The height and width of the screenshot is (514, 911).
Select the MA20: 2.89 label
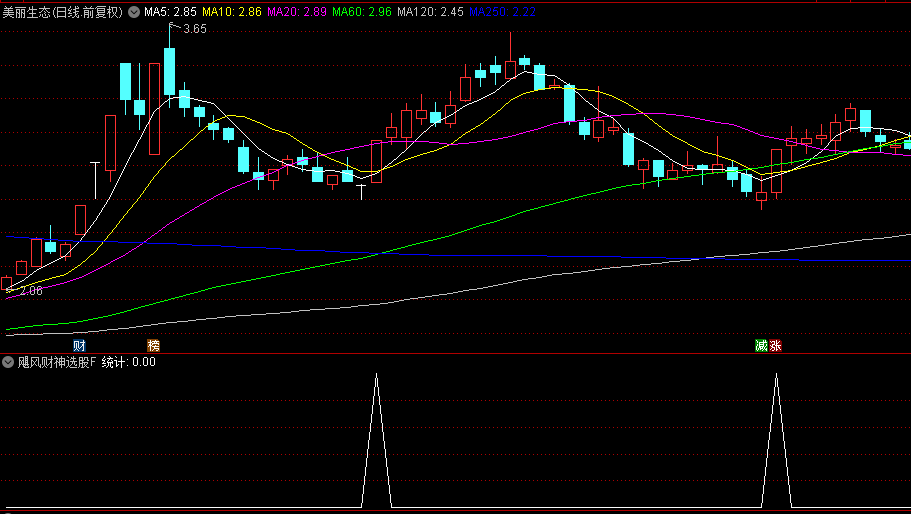[297, 12]
